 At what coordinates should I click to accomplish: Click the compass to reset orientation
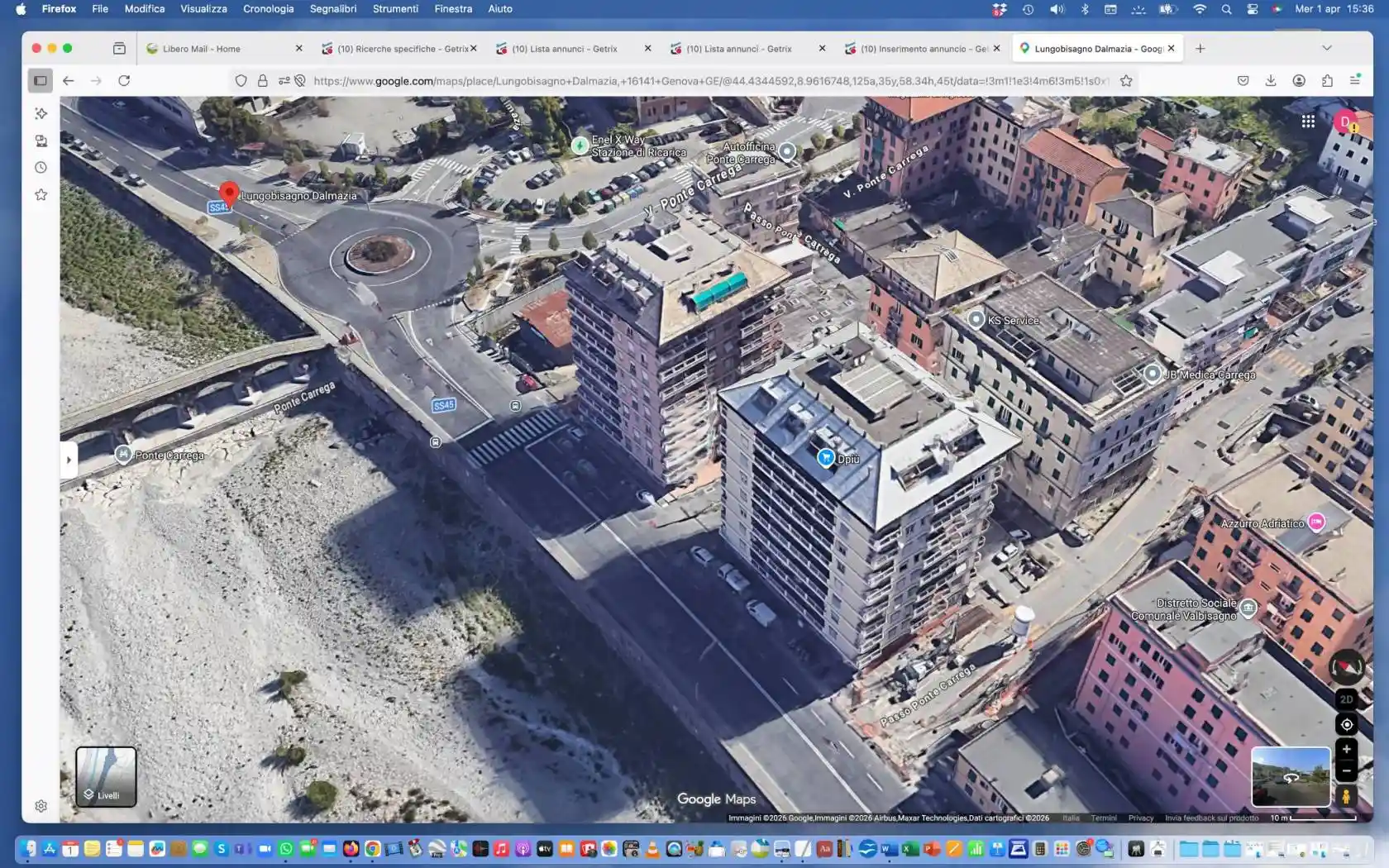(1347, 667)
